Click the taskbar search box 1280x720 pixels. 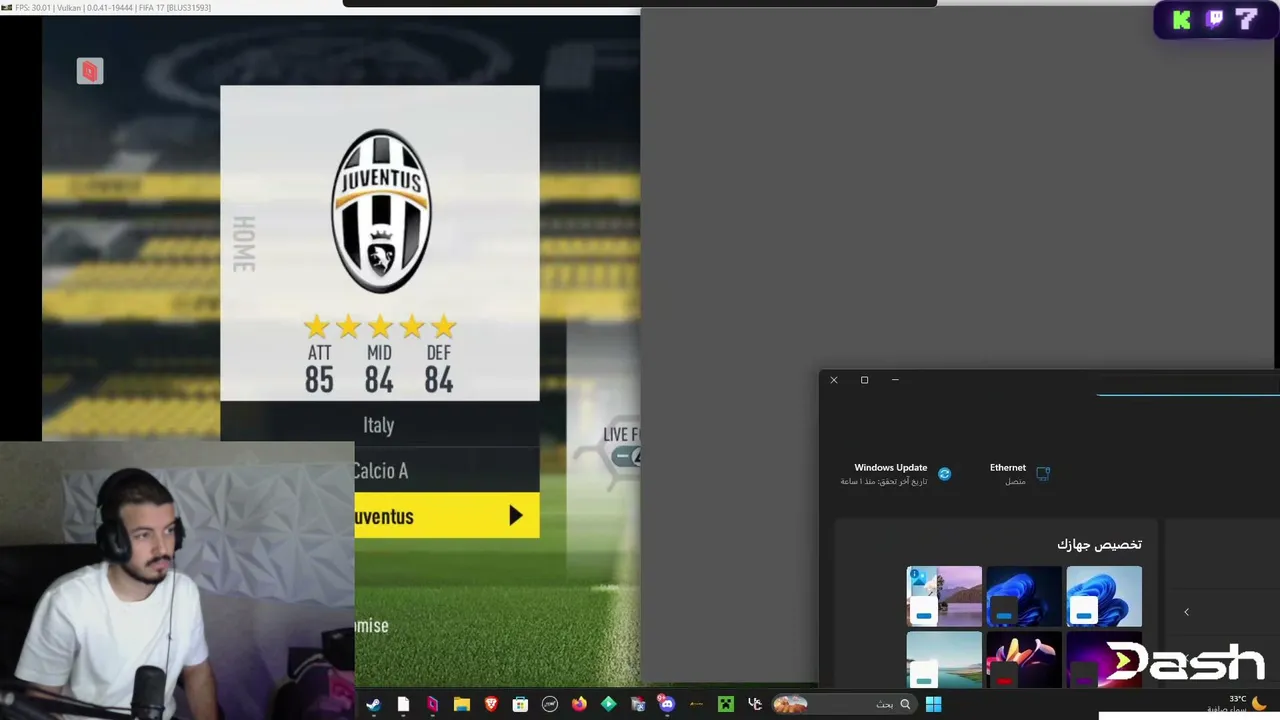[x=843, y=704]
